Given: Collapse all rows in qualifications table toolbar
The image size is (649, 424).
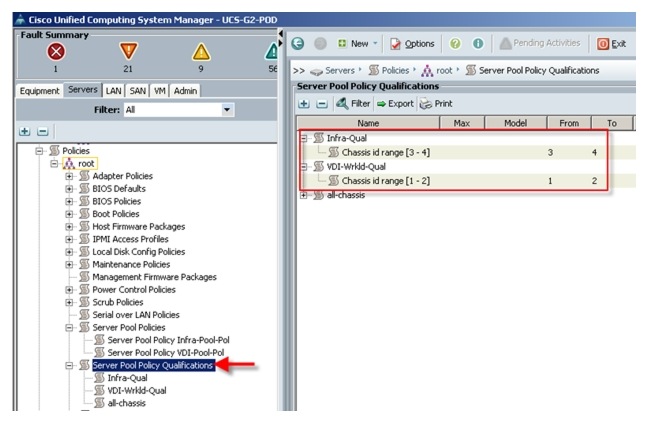Looking at the screenshot, I should coord(322,104).
